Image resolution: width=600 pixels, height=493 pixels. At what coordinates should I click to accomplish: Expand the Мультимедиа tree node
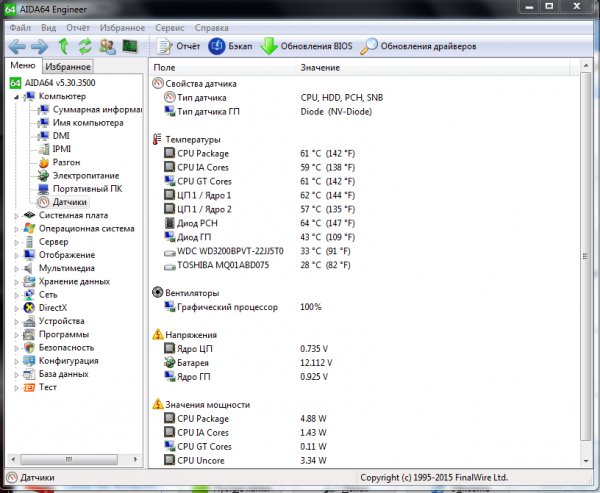[16, 269]
